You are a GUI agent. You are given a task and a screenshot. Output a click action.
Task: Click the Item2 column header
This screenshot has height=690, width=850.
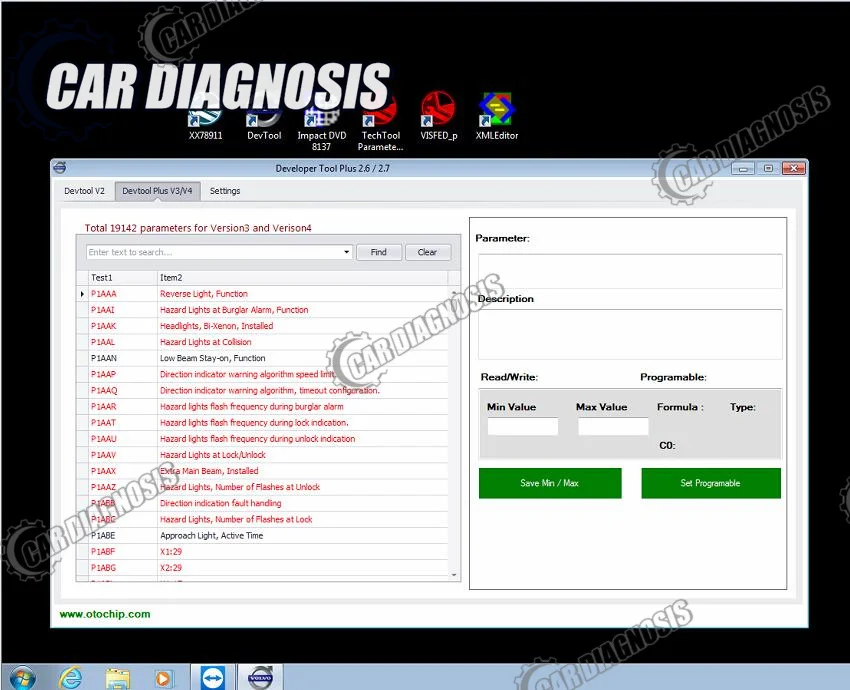[x=302, y=278]
